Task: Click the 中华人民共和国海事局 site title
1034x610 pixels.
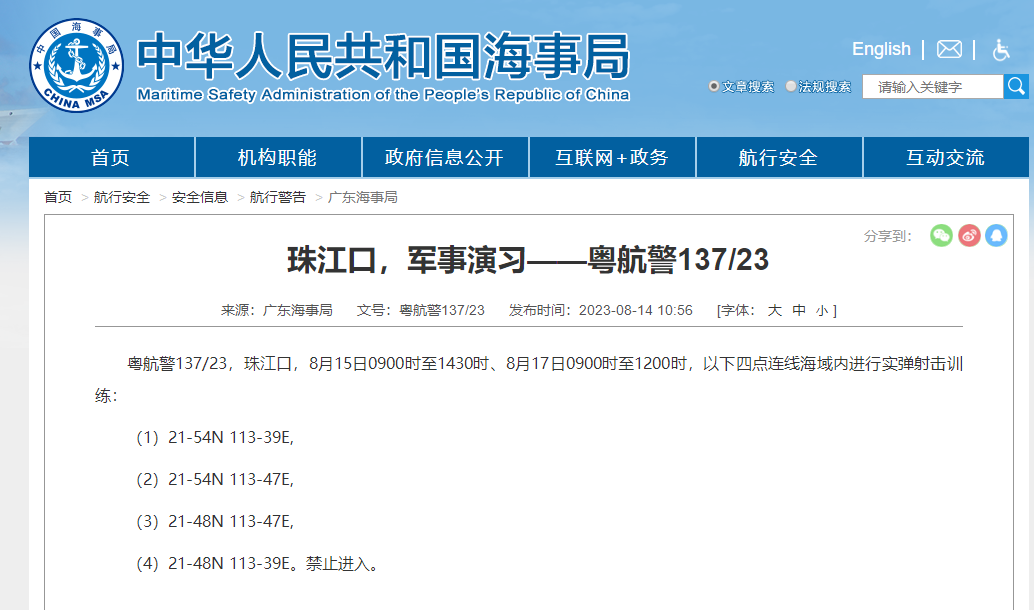Action: (x=383, y=55)
